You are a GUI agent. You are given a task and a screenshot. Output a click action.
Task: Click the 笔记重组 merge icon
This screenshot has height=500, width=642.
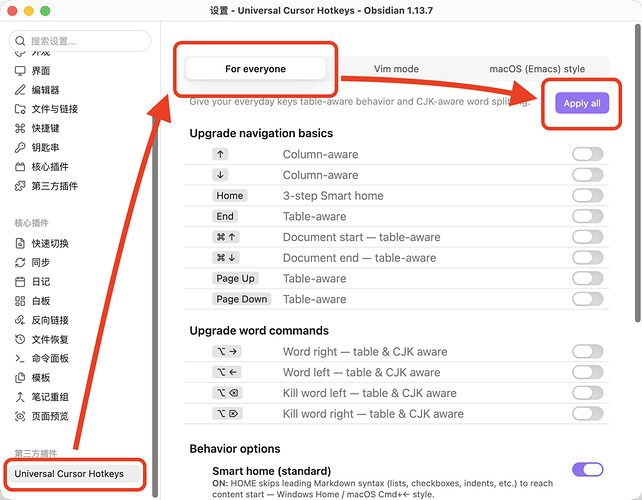(20, 397)
